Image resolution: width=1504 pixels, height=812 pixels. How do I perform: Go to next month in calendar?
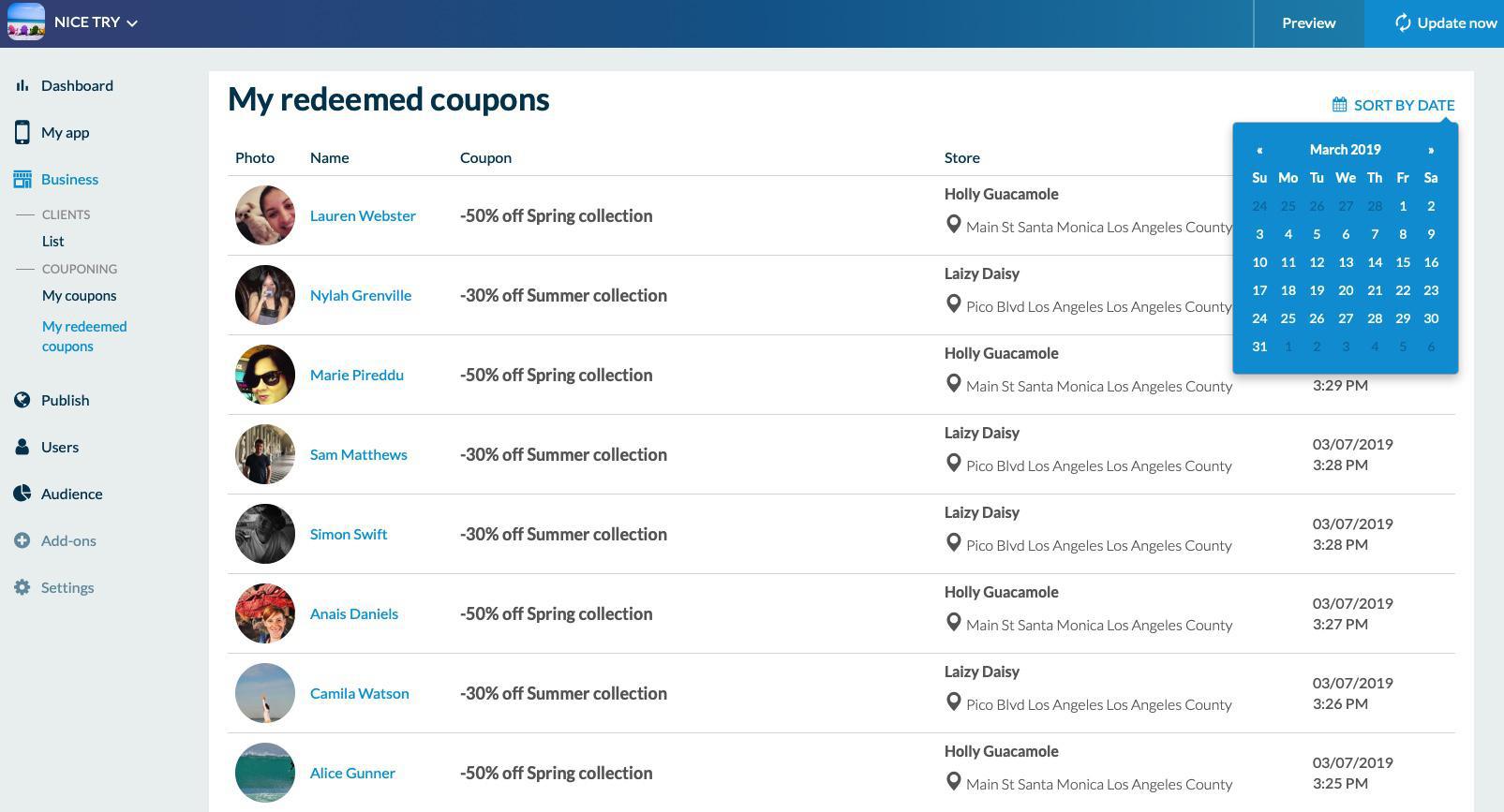tap(1431, 150)
